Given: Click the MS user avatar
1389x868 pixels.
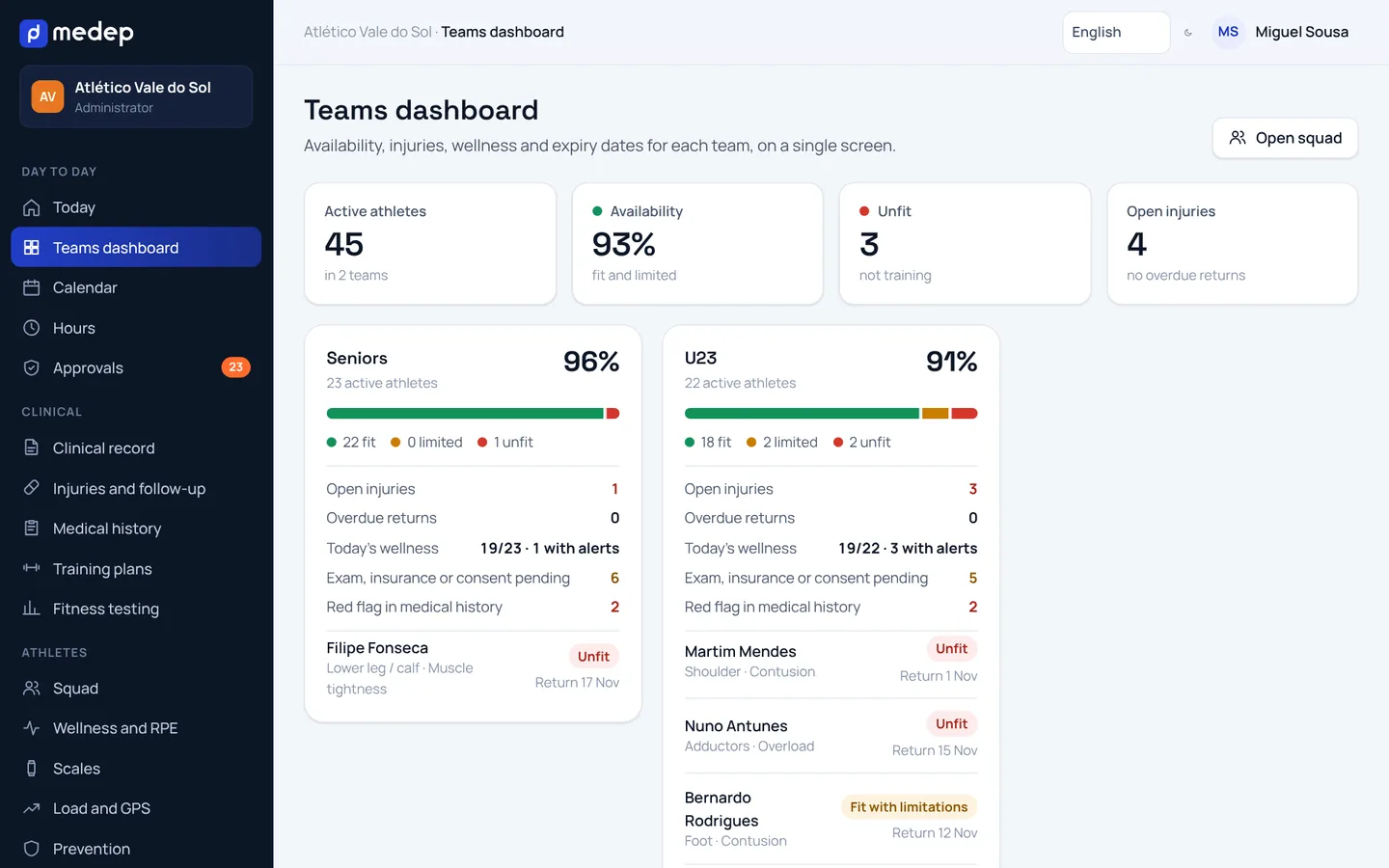Looking at the screenshot, I should click(x=1228, y=32).
